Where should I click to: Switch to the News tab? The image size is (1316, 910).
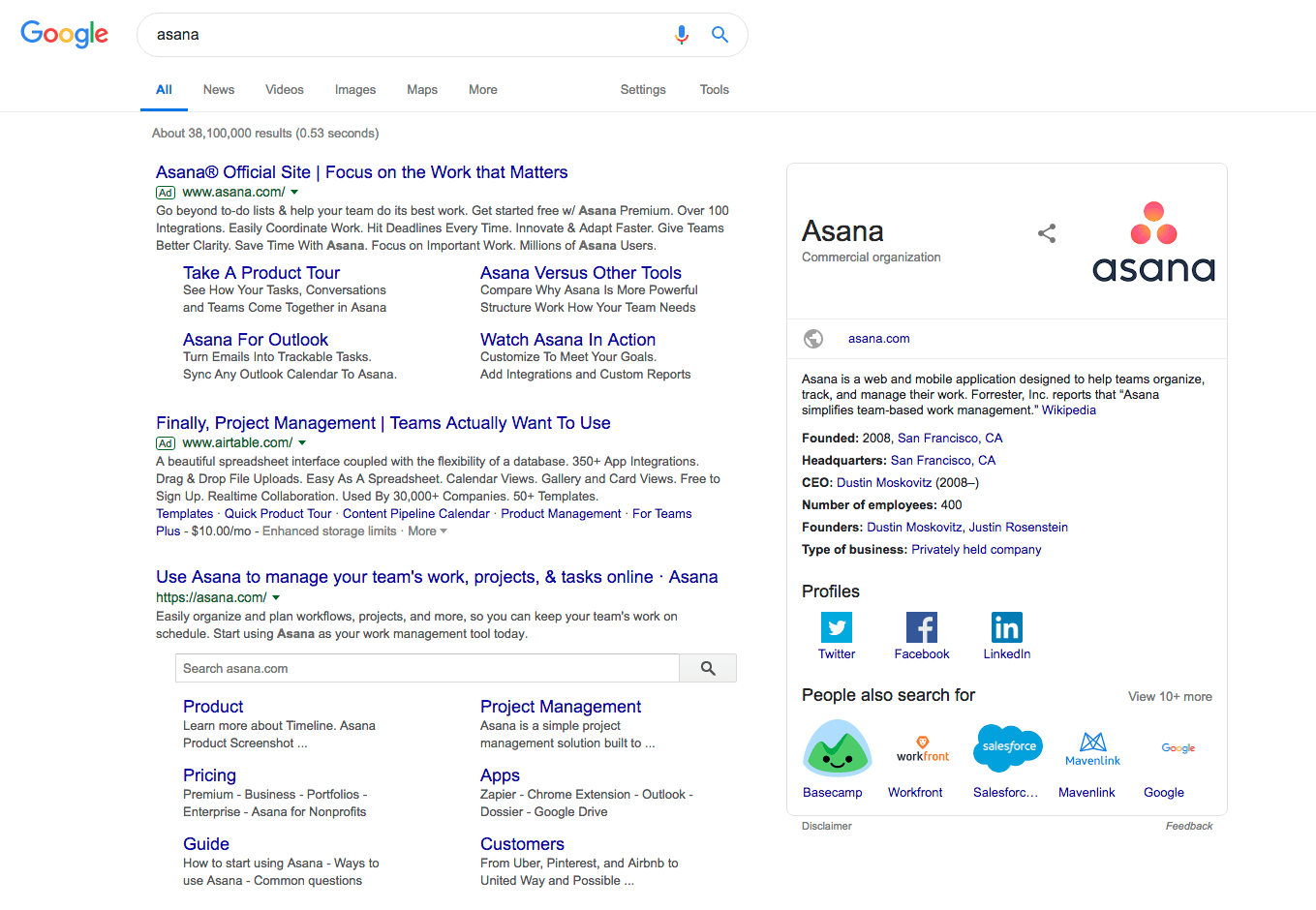pyautogui.click(x=219, y=90)
